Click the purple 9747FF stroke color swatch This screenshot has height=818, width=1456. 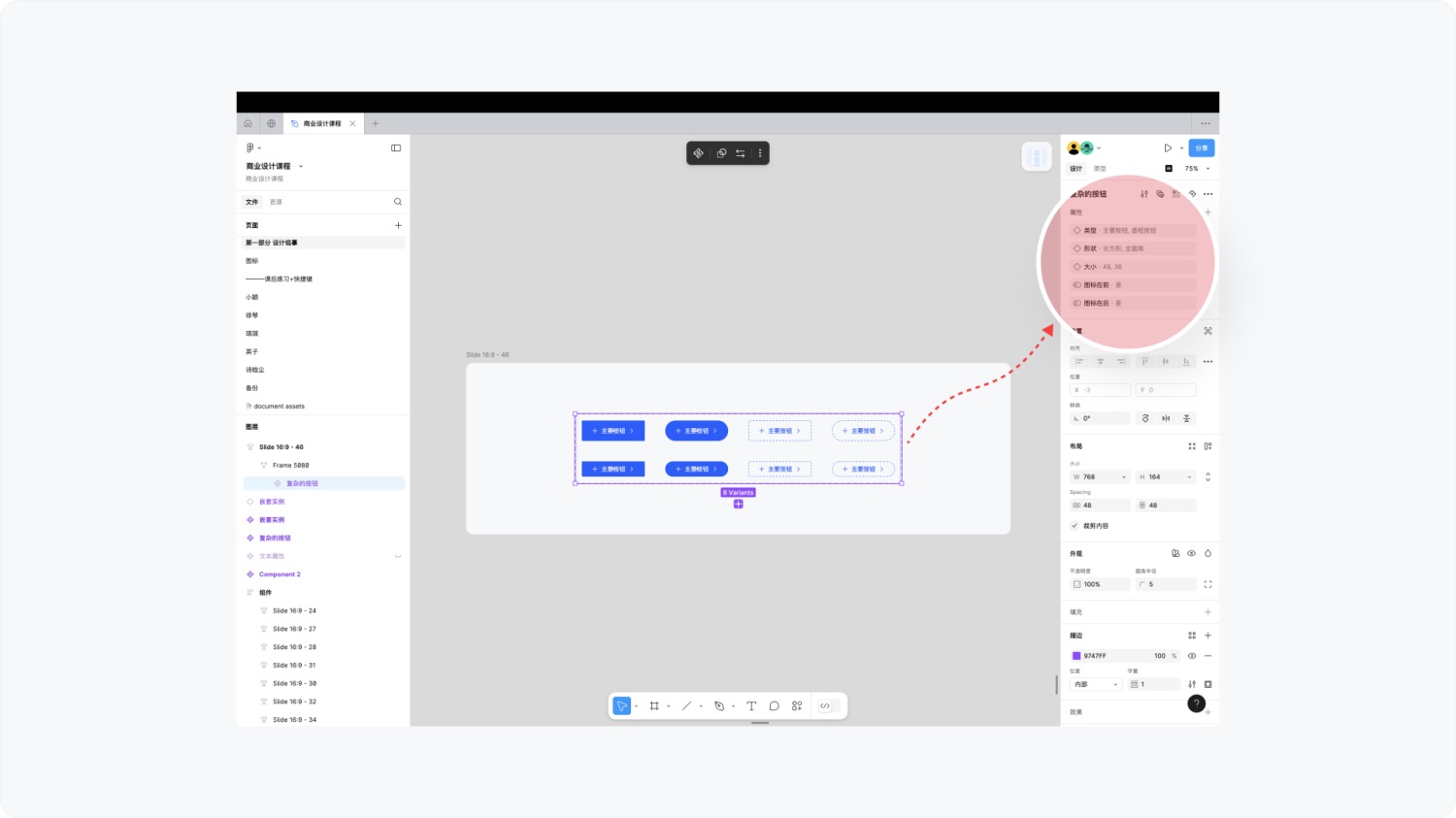pyautogui.click(x=1076, y=656)
